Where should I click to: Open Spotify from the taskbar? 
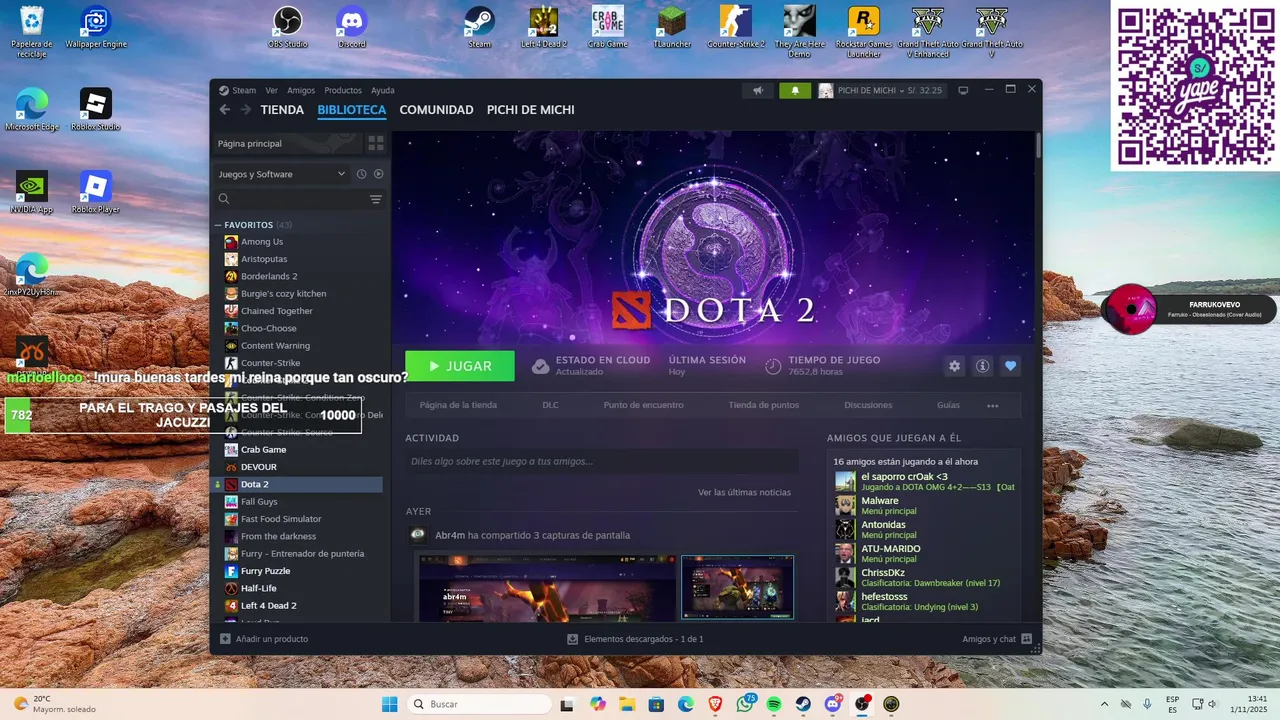click(x=774, y=704)
